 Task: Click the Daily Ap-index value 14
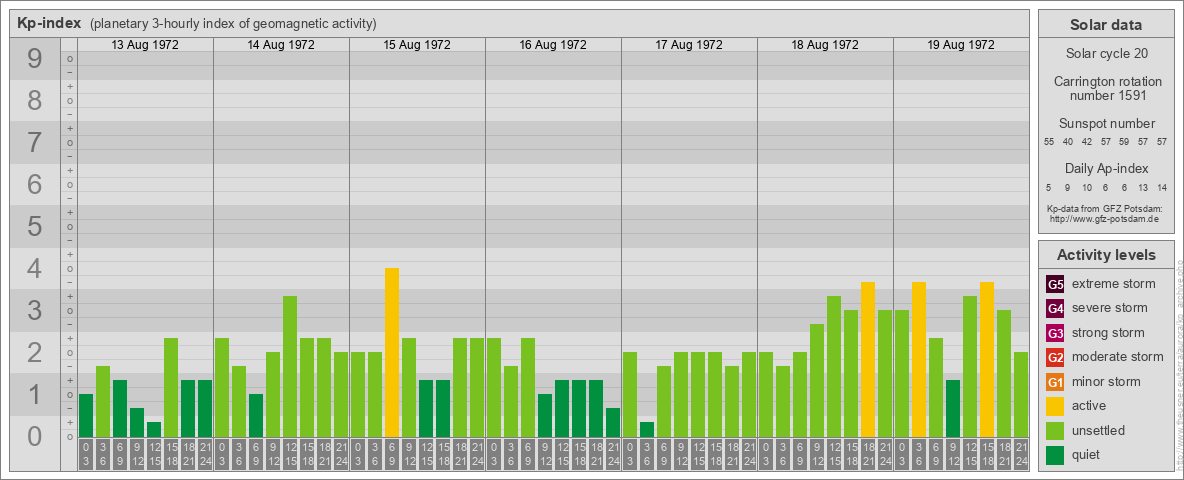[1161, 187]
